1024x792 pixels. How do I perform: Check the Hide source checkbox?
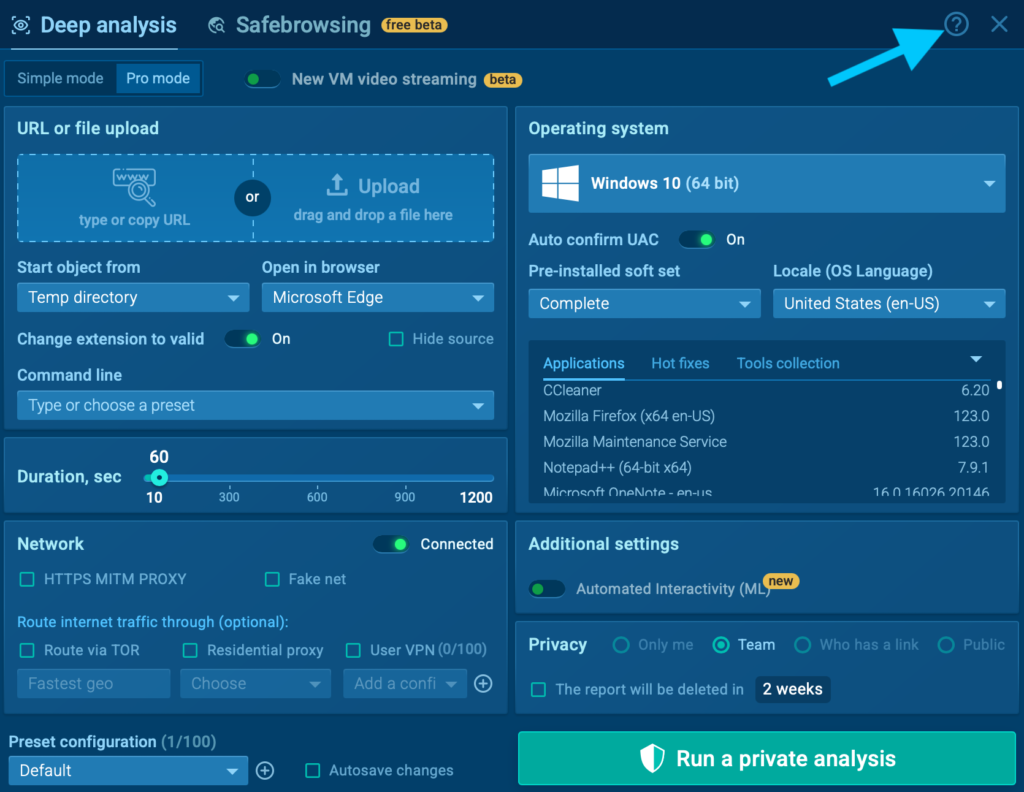coord(396,339)
